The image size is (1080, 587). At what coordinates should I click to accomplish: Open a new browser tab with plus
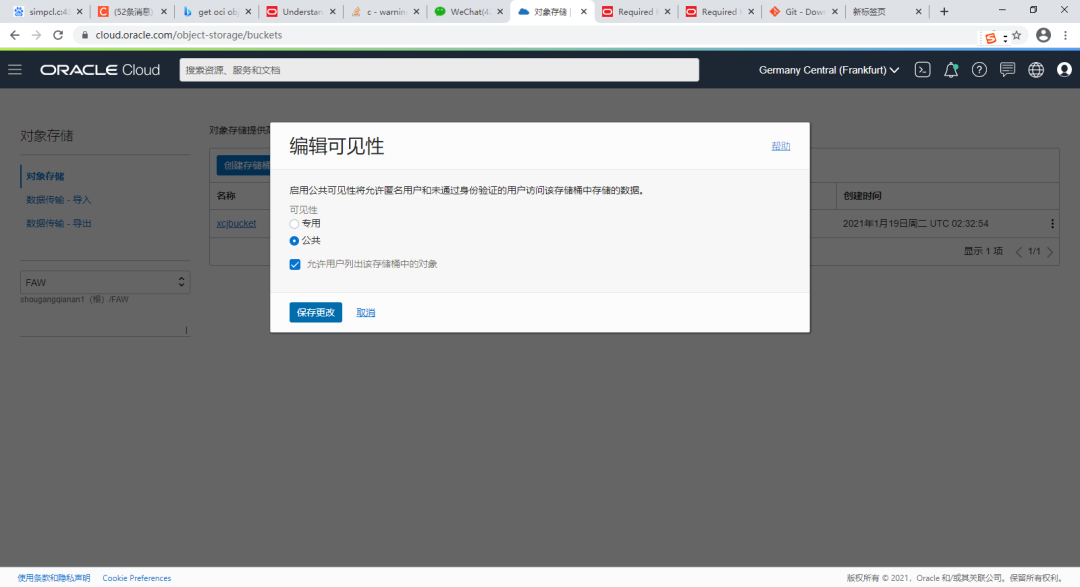pyautogui.click(x=944, y=12)
